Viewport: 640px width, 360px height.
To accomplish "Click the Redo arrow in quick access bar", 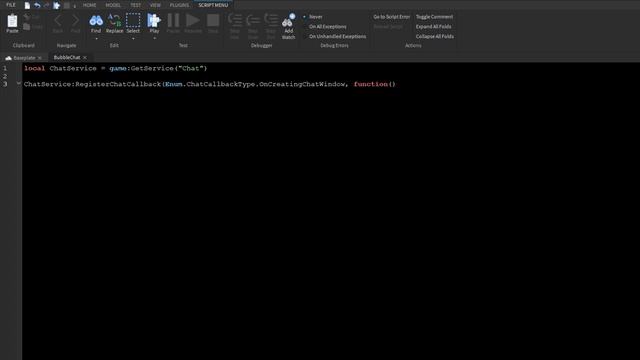I will pyautogui.click(x=47, y=5).
